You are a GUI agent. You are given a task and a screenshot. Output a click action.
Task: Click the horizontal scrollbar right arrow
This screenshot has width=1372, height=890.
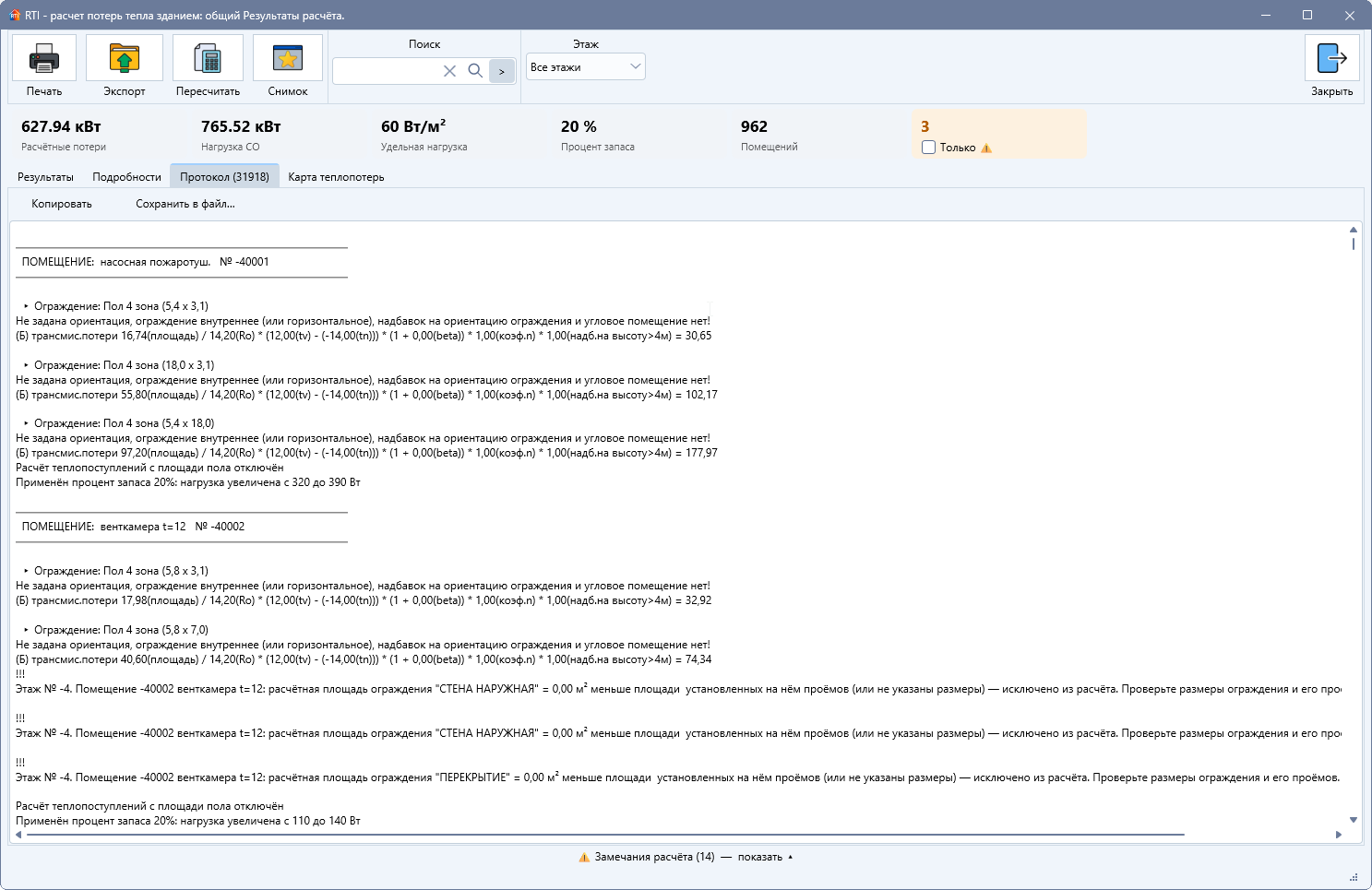coord(1339,835)
